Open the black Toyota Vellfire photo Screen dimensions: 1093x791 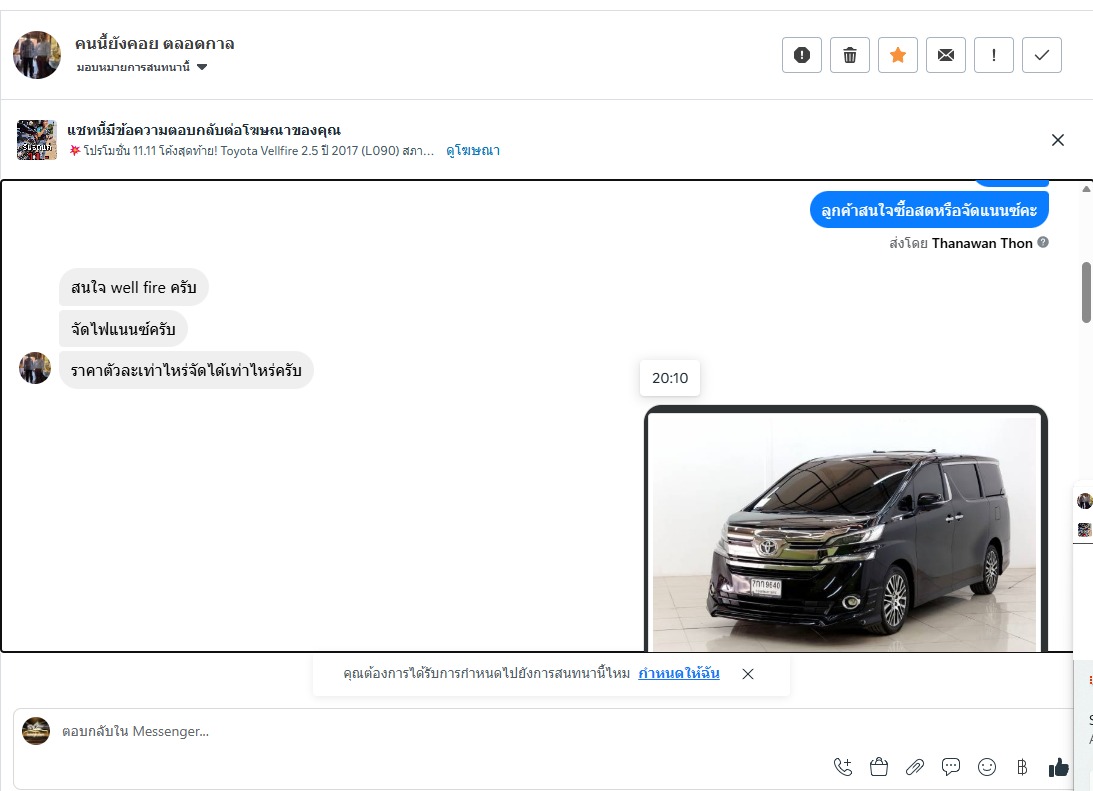846,530
